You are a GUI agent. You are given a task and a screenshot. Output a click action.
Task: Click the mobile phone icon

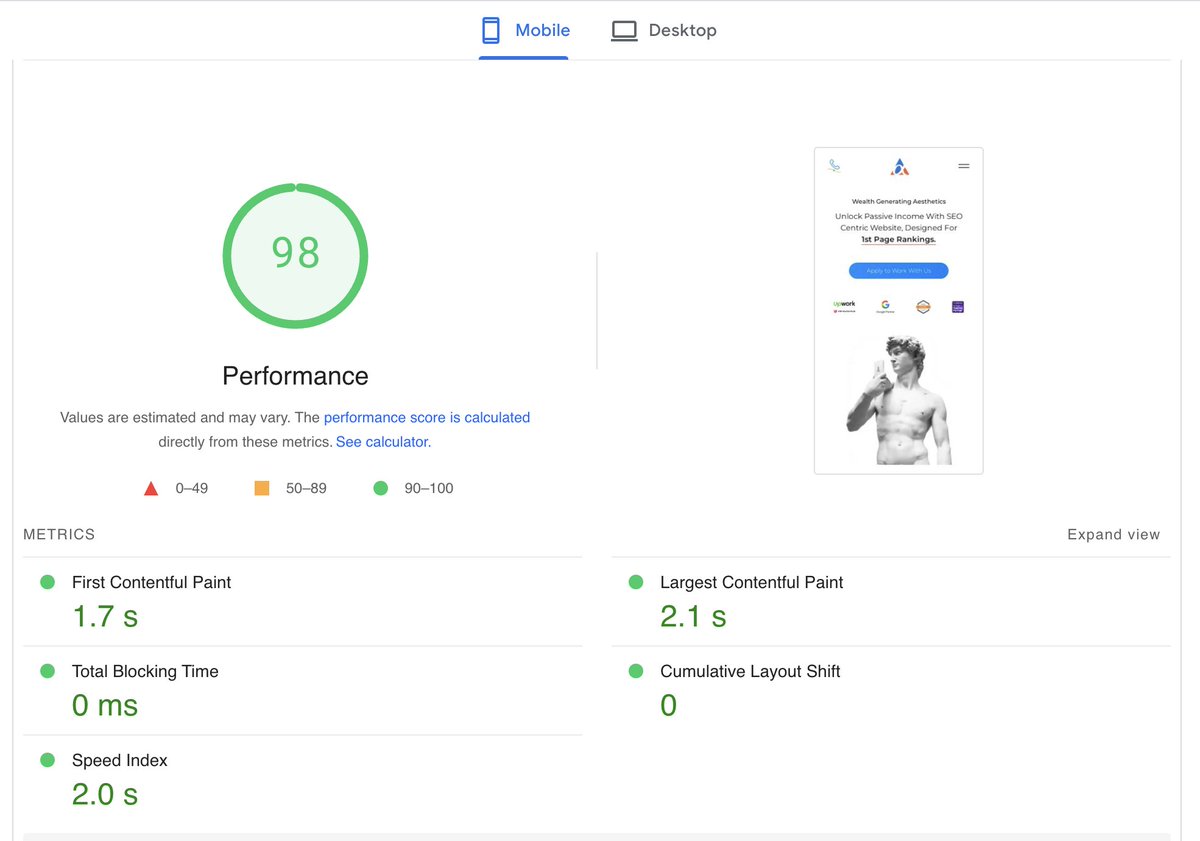(491, 31)
